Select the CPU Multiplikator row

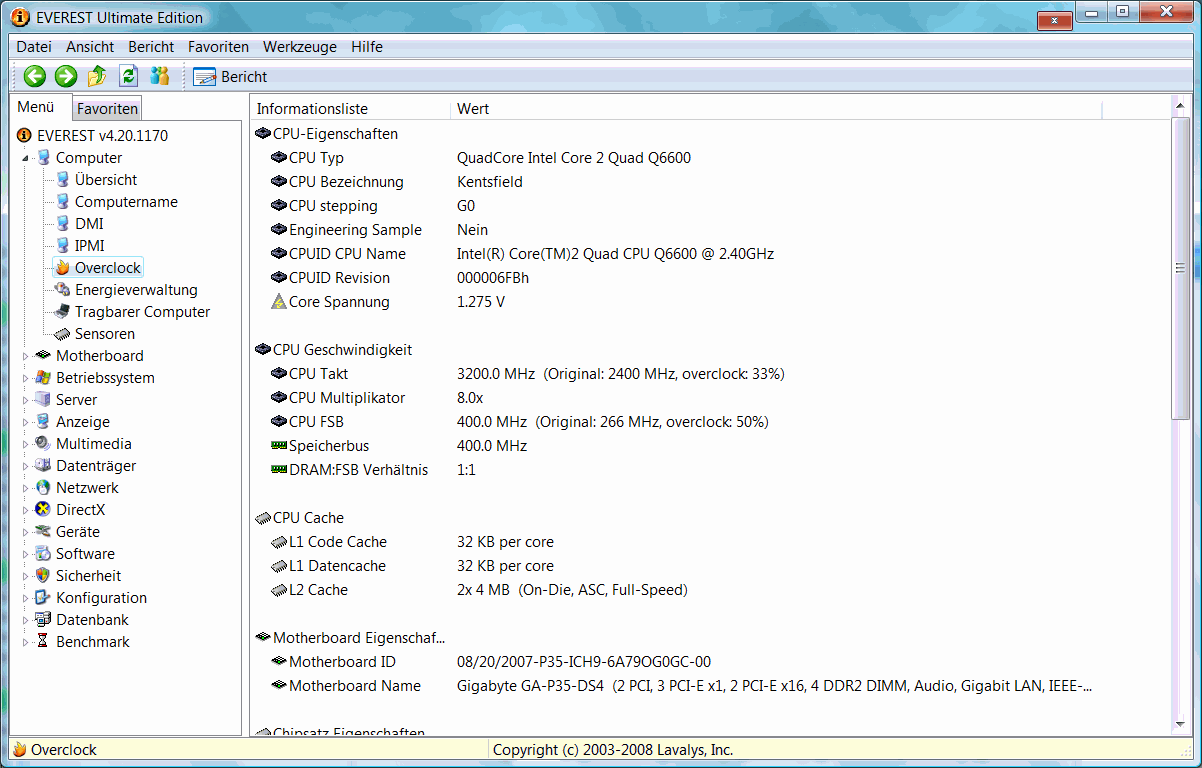[x=710, y=397]
